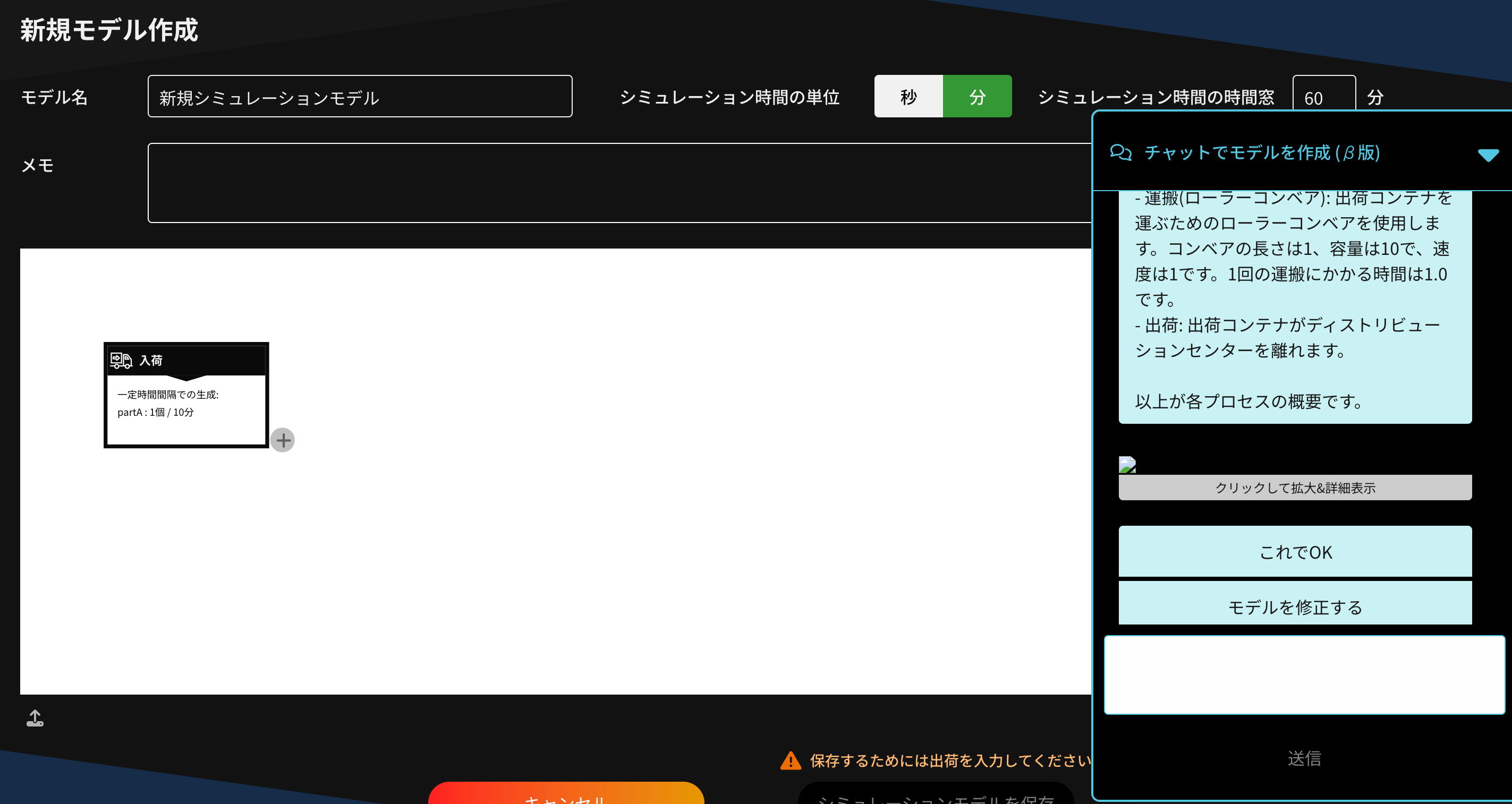Click the broken image thumbnail in chat
The width and height of the screenshot is (1512, 804).
[1127, 465]
